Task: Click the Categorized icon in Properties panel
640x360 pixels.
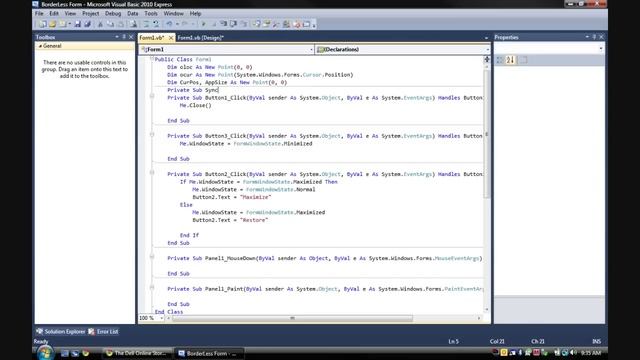Action: point(500,60)
